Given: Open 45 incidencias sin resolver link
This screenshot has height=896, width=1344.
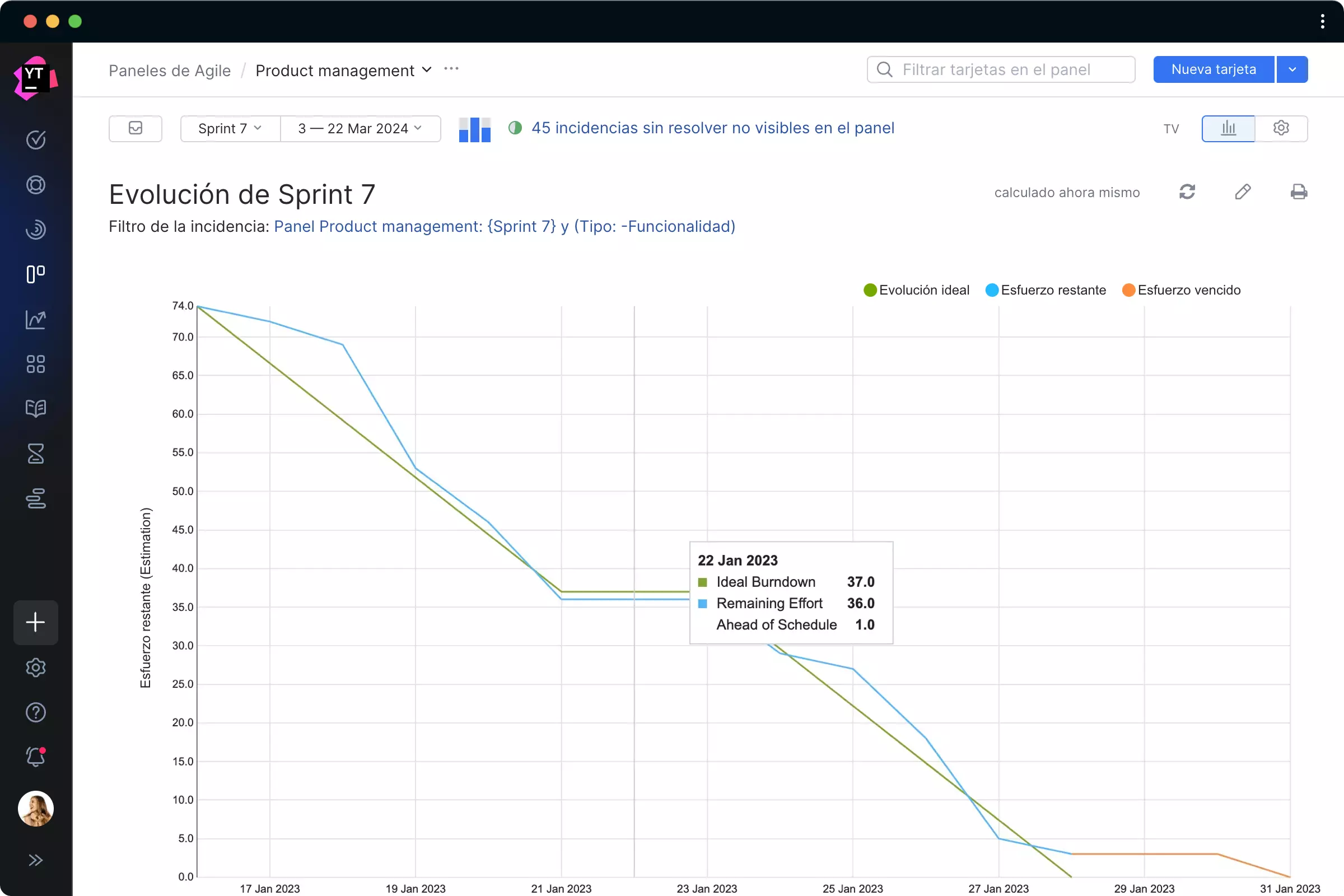Looking at the screenshot, I should (x=712, y=128).
